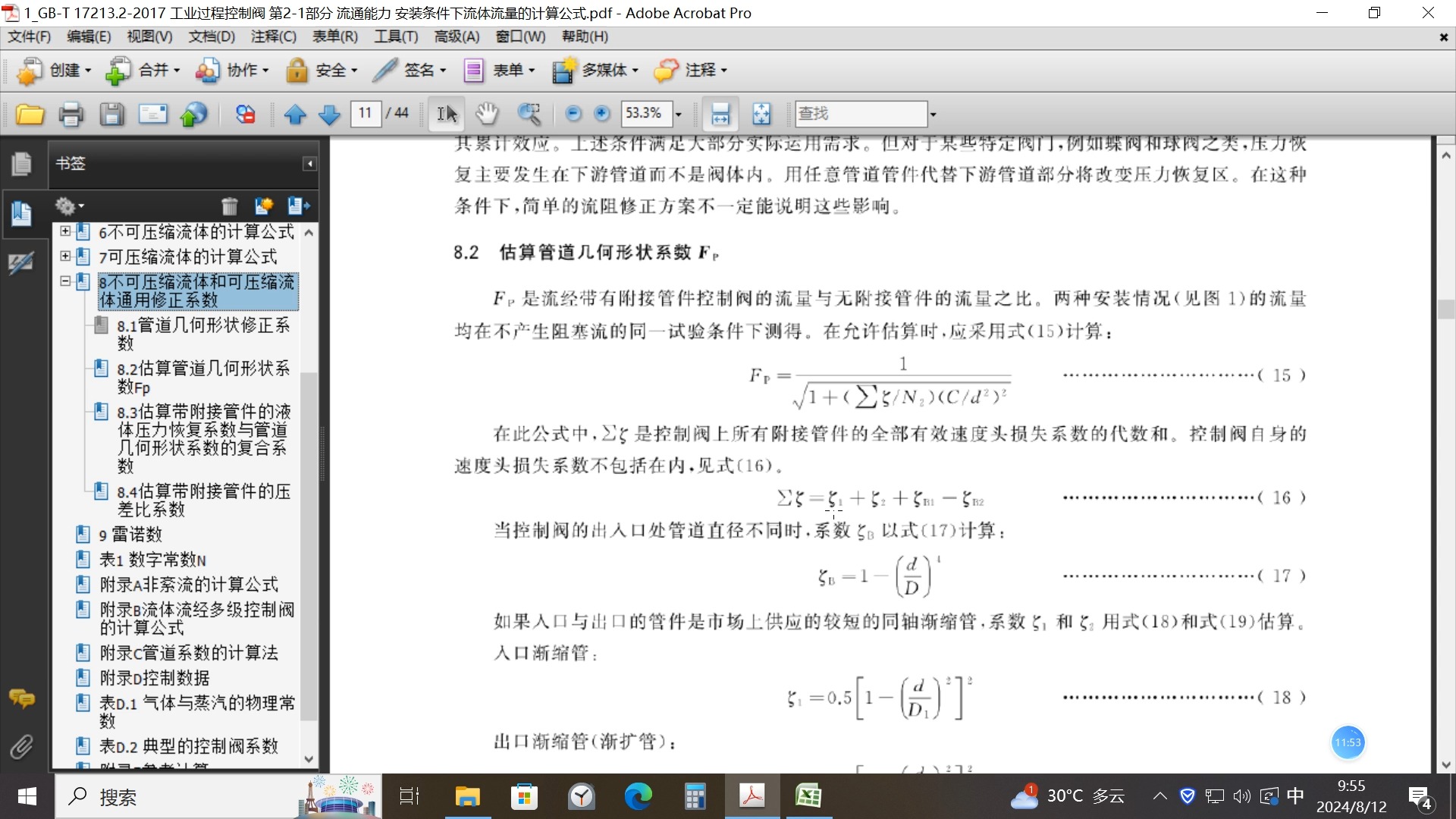
Task: Click the Print icon in toolbar
Action: click(71, 115)
